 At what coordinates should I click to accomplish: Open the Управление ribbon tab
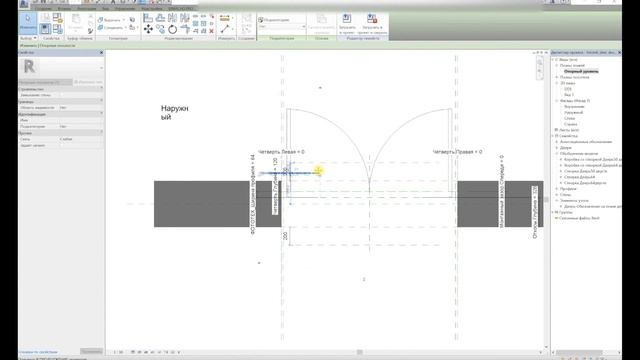(x=124, y=8)
